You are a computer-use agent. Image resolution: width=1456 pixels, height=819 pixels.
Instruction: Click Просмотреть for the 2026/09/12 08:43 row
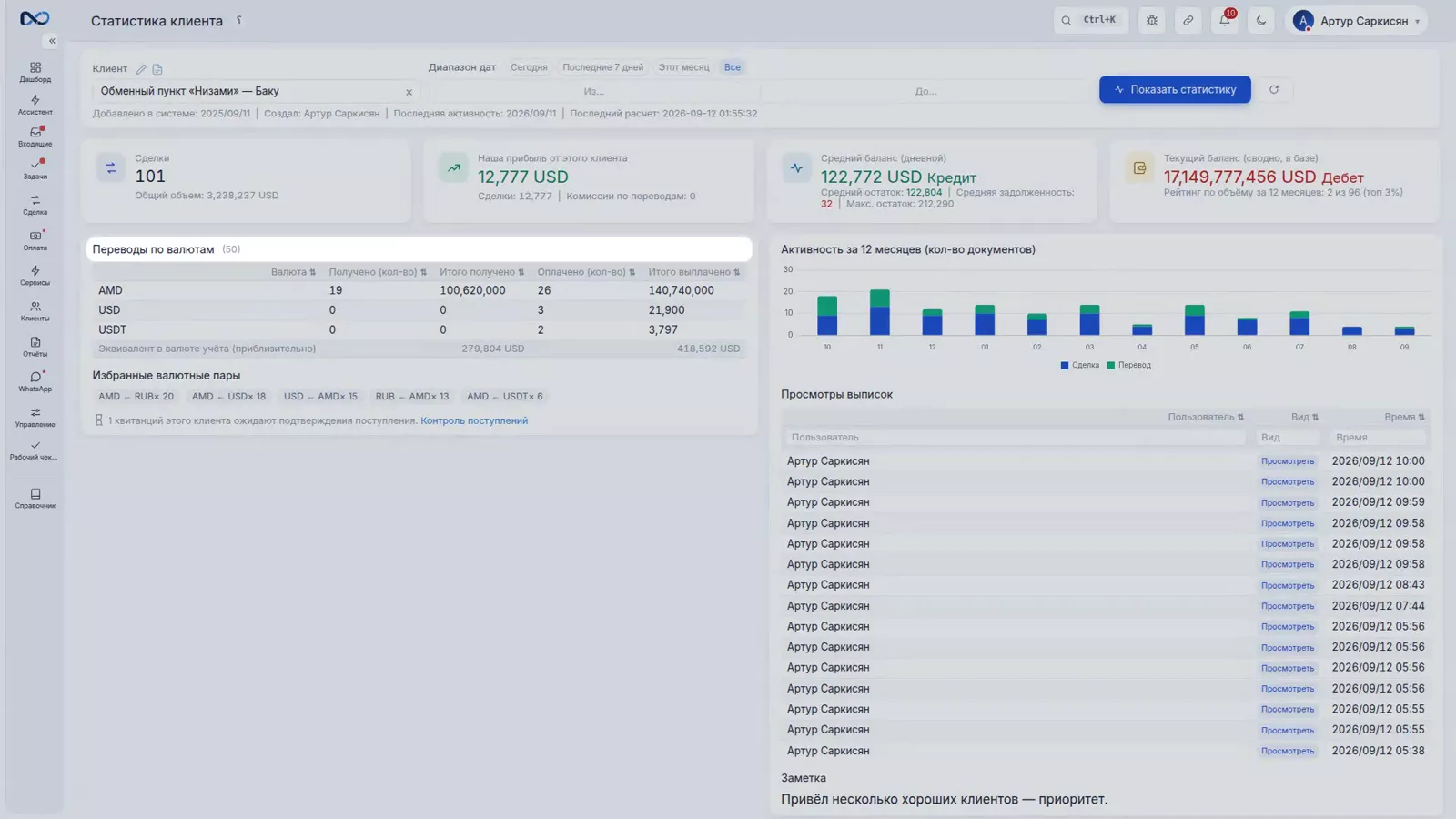point(1288,585)
